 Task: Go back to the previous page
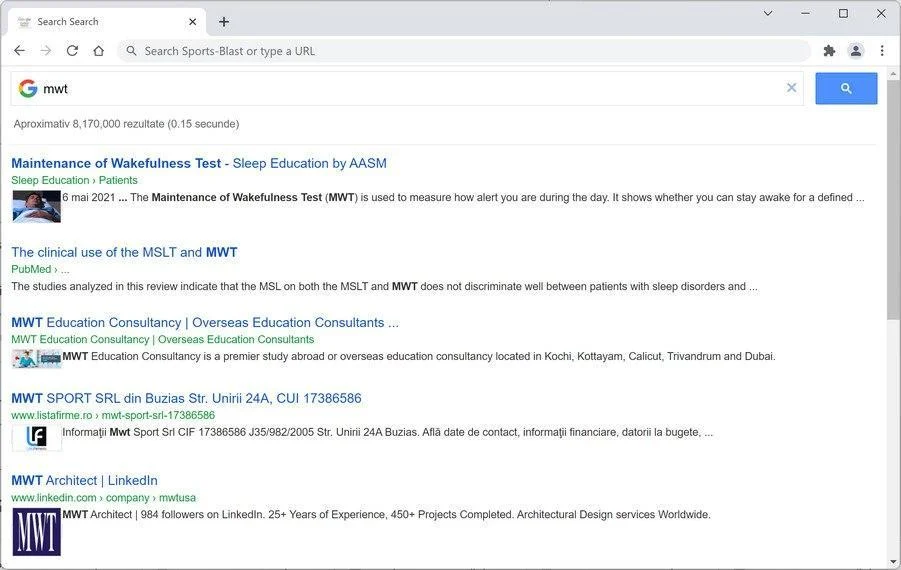20,51
